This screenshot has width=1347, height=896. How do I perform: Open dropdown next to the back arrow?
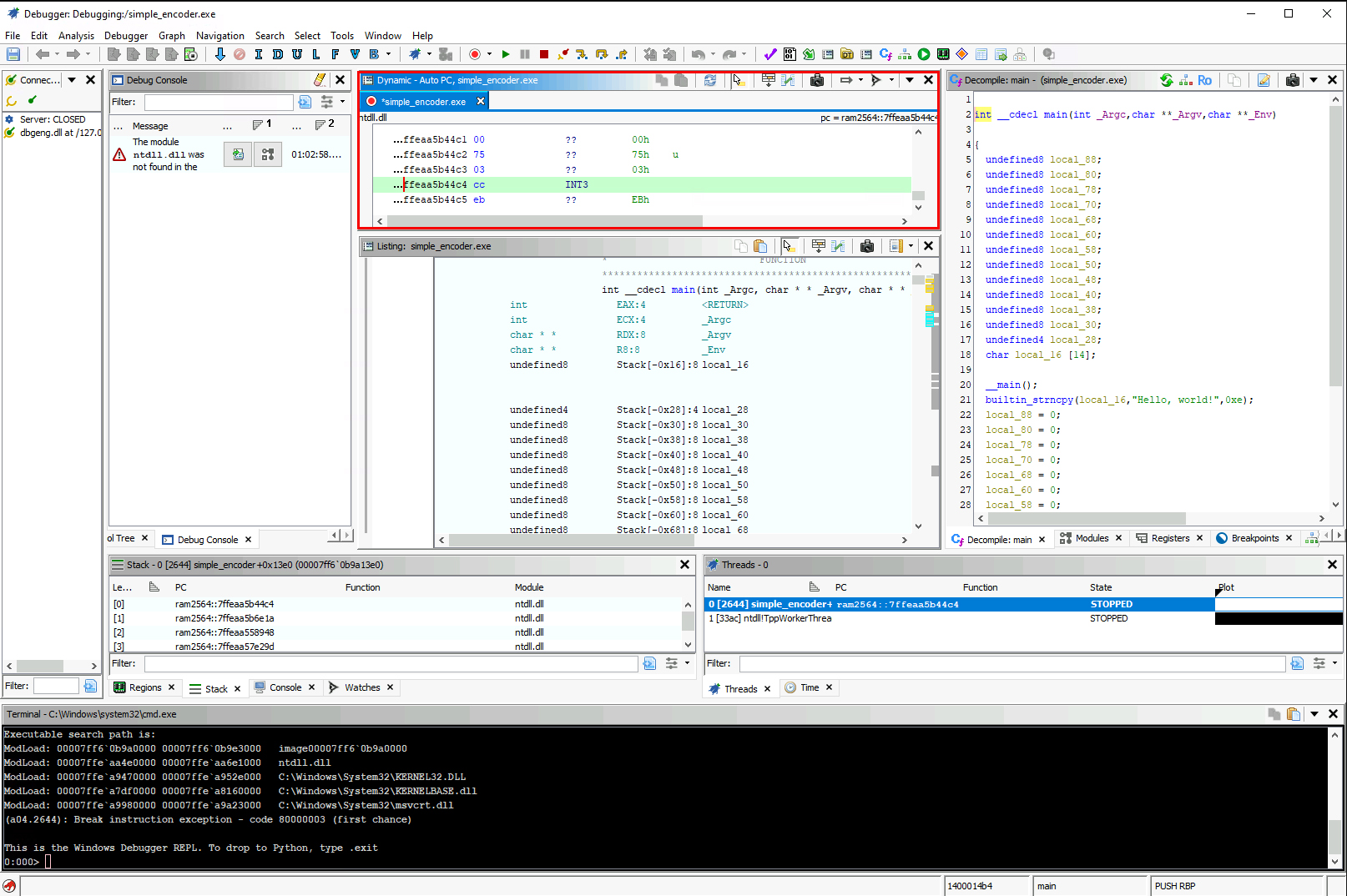57,54
